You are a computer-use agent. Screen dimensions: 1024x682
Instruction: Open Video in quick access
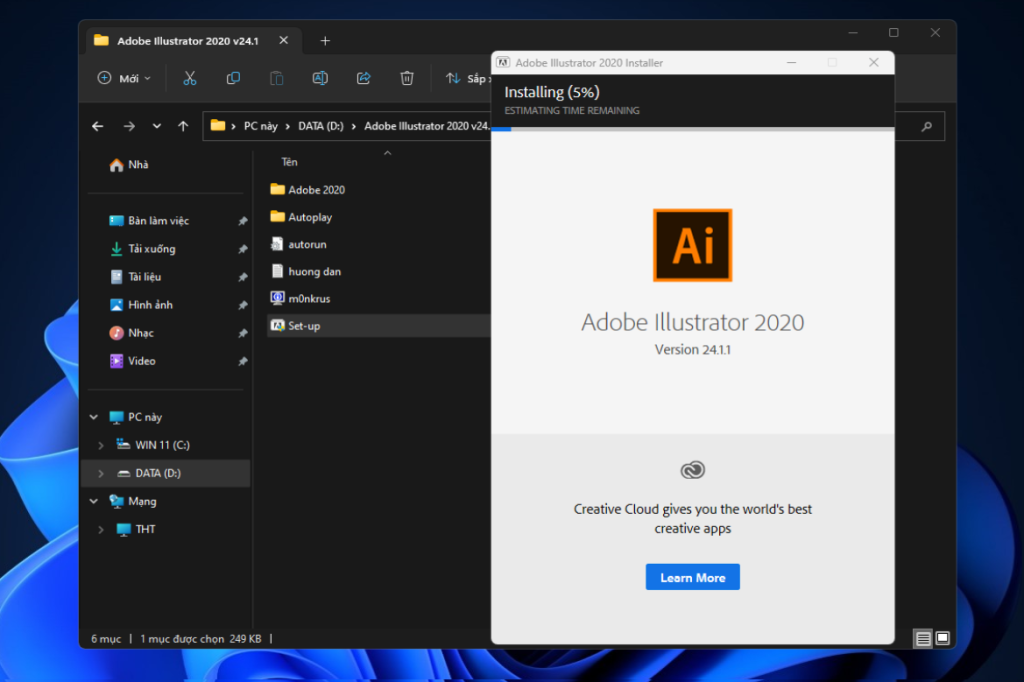(141, 361)
